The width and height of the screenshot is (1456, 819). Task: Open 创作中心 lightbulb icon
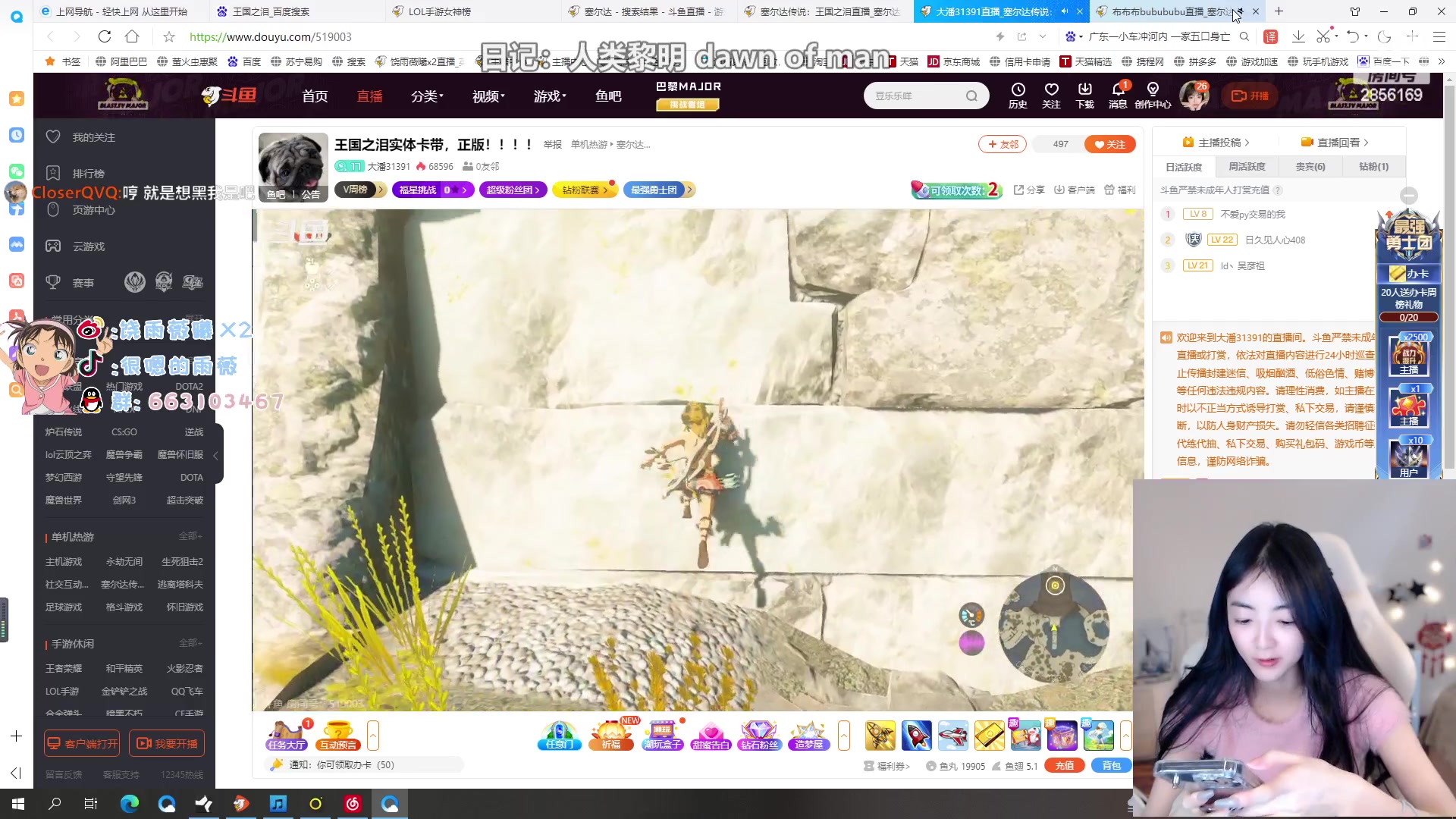(1153, 96)
